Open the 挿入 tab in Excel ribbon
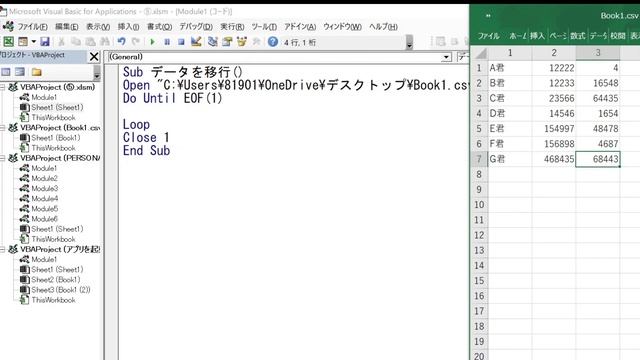Image resolution: width=640 pixels, height=360 pixels. 537,36
